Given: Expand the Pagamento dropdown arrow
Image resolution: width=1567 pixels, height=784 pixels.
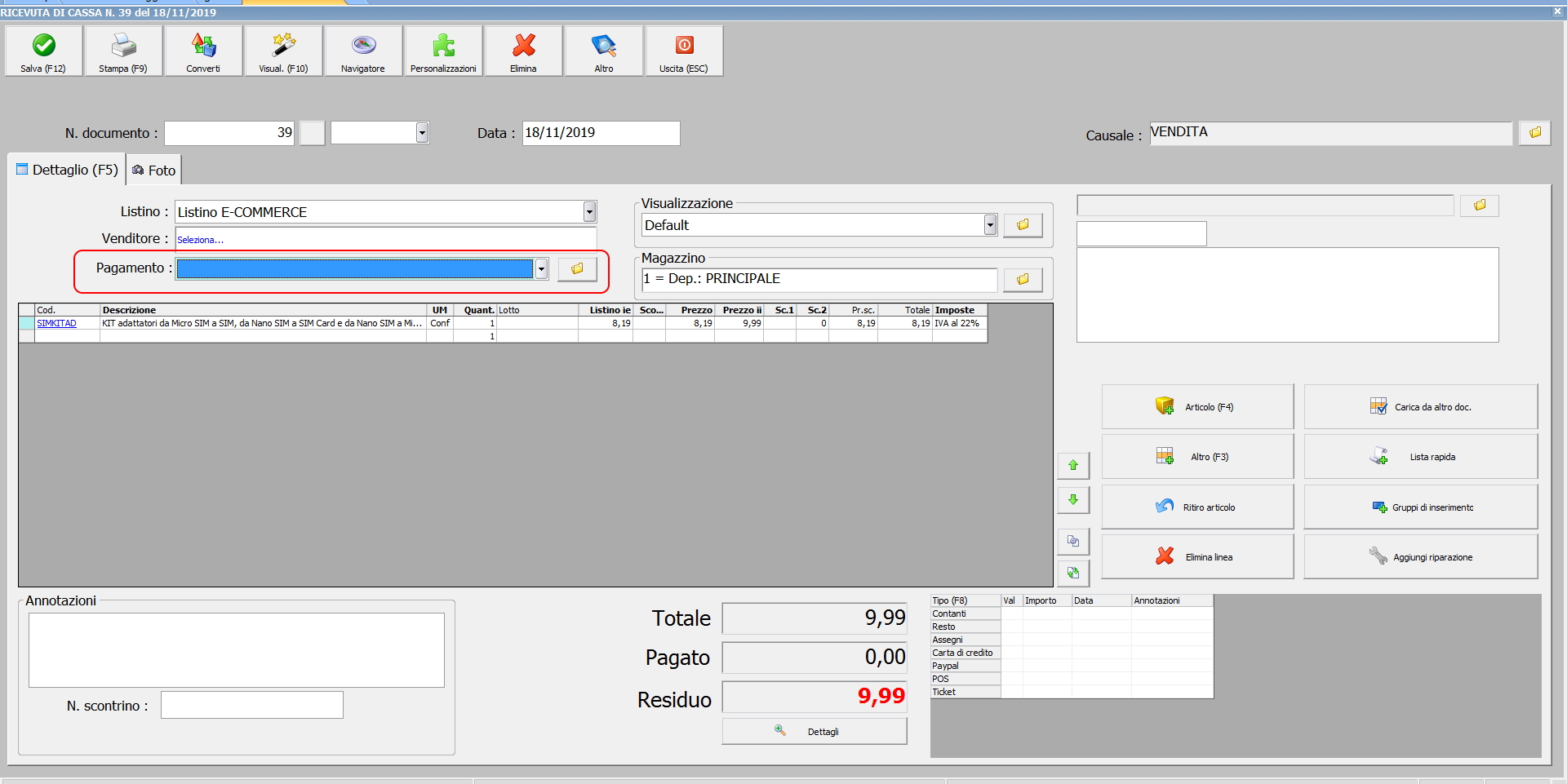Looking at the screenshot, I should point(541,268).
